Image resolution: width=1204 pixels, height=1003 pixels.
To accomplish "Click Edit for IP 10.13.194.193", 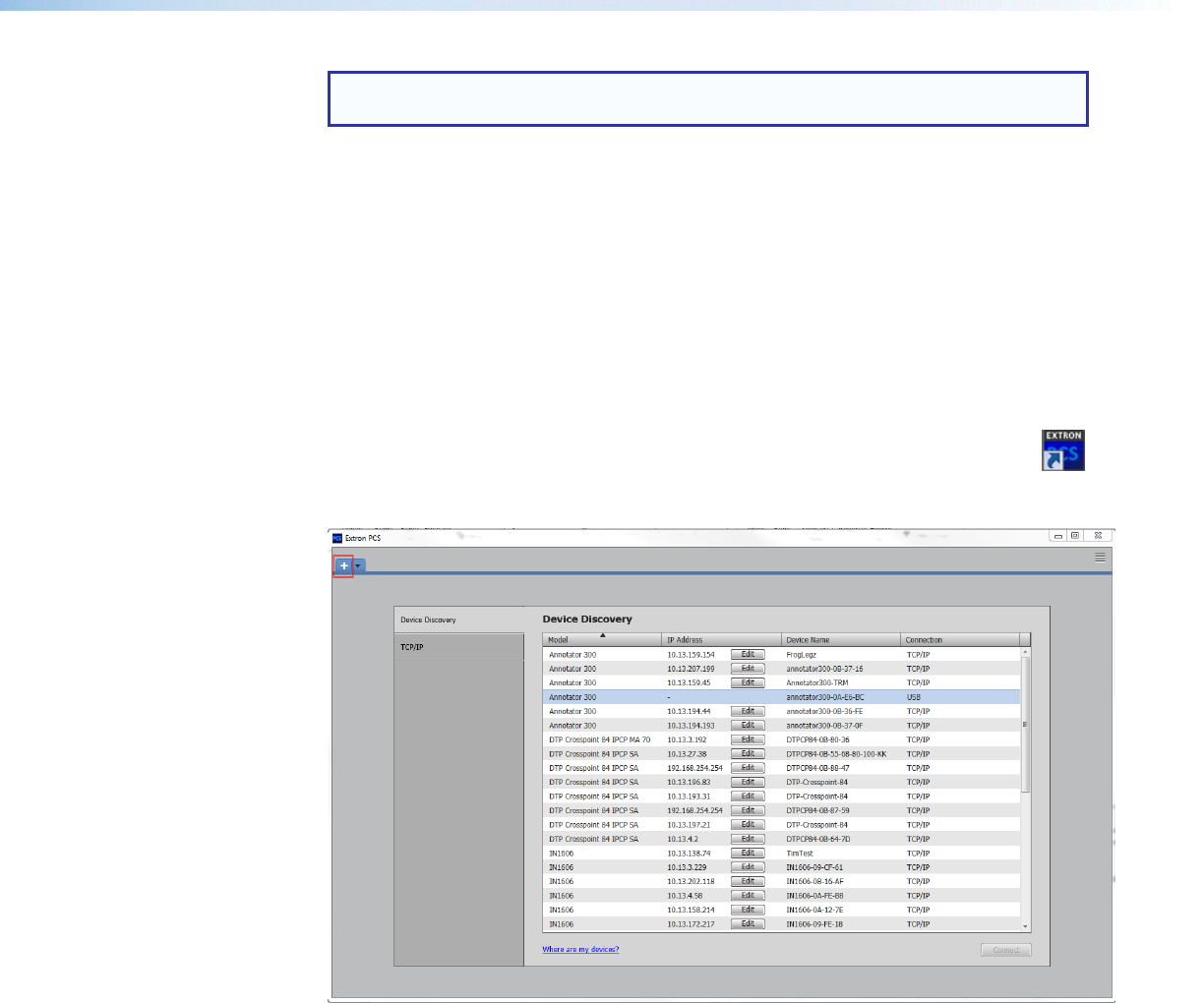I will [748, 726].
